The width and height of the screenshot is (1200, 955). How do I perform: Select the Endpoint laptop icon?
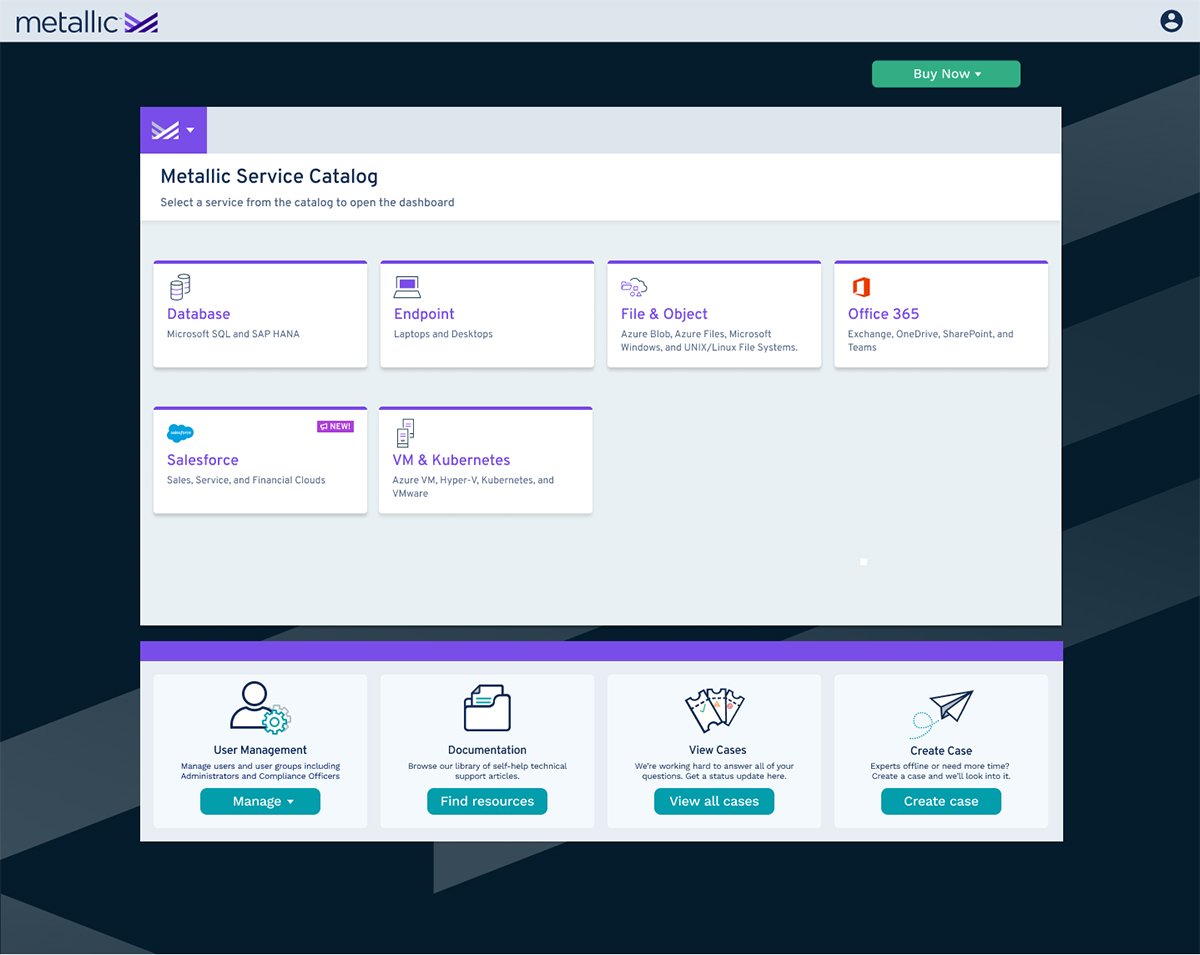pyautogui.click(x=408, y=286)
